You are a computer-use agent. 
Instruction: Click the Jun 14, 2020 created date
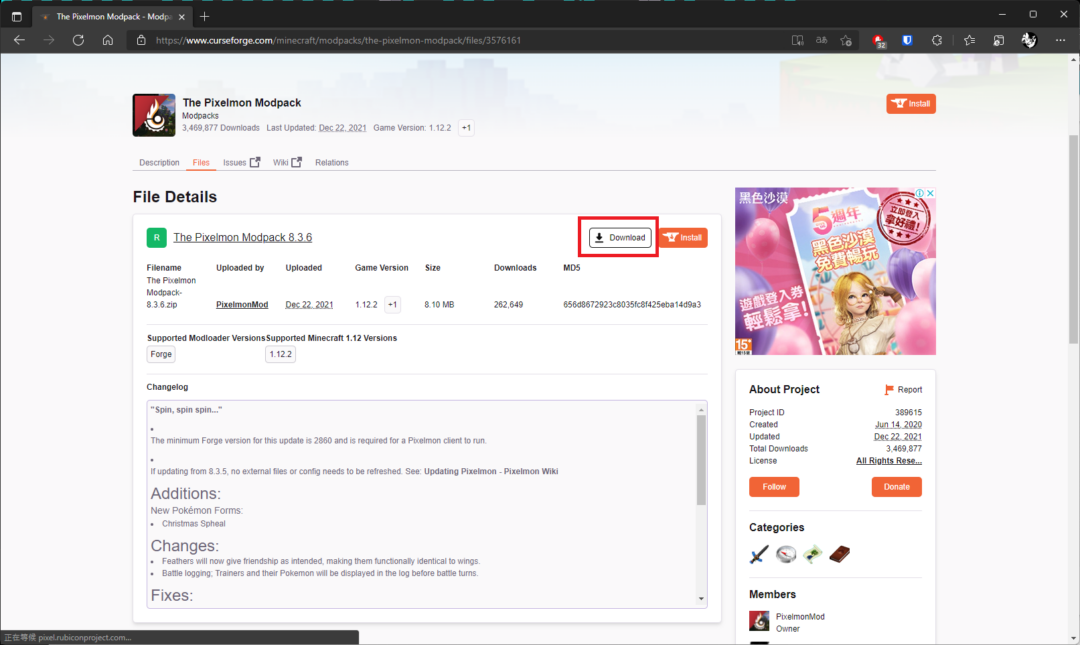click(x=898, y=424)
